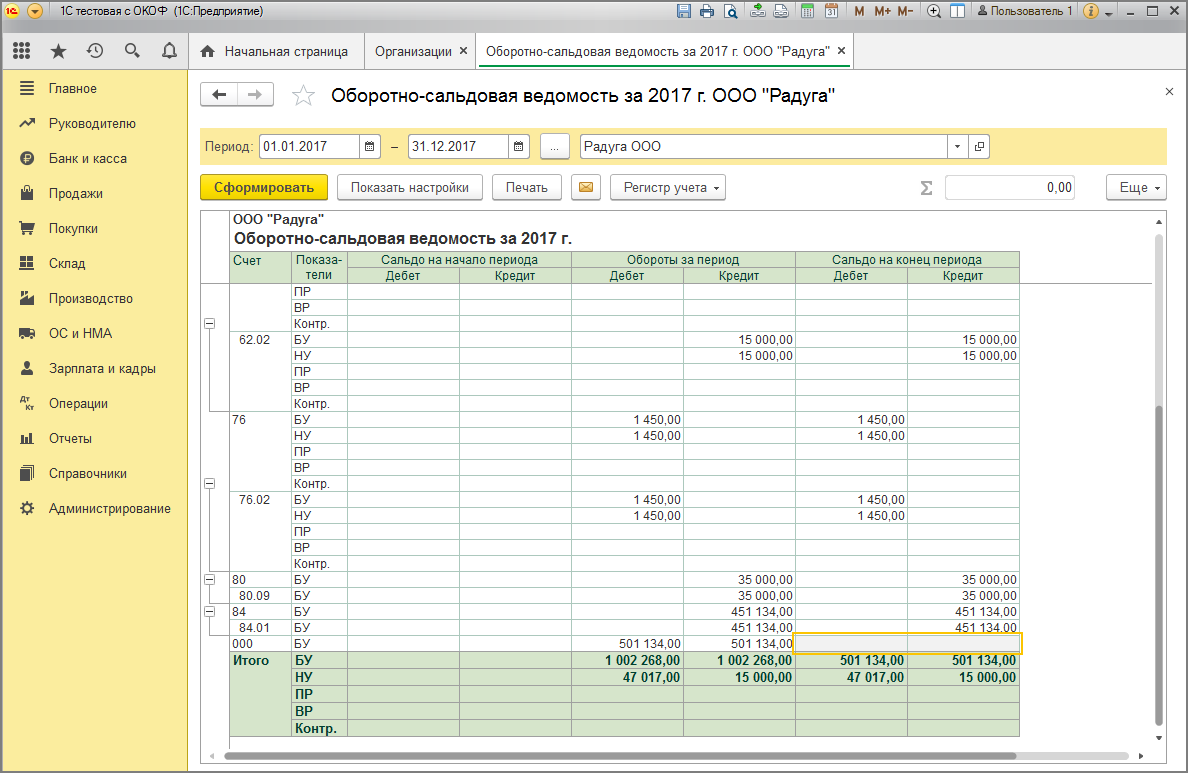
Task: Open the Еще dropdown menu
Action: (x=1136, y=187)
